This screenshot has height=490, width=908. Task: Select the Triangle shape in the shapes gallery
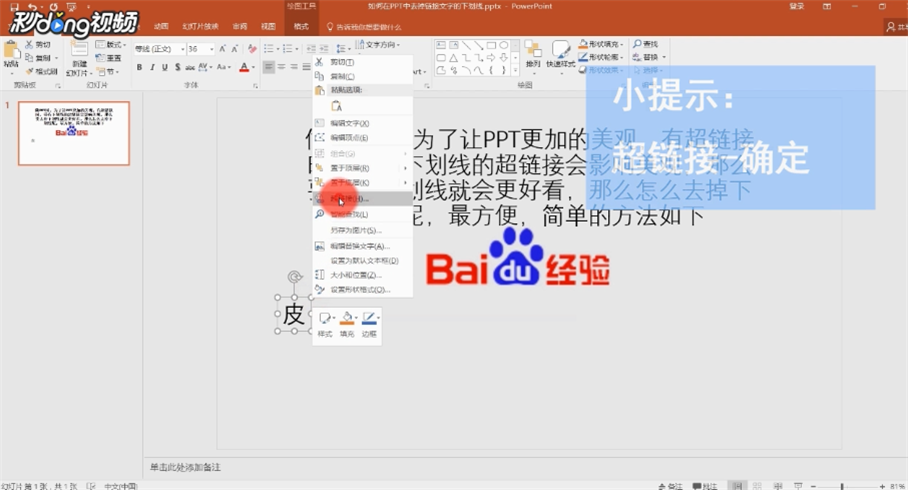click(453, 58)
